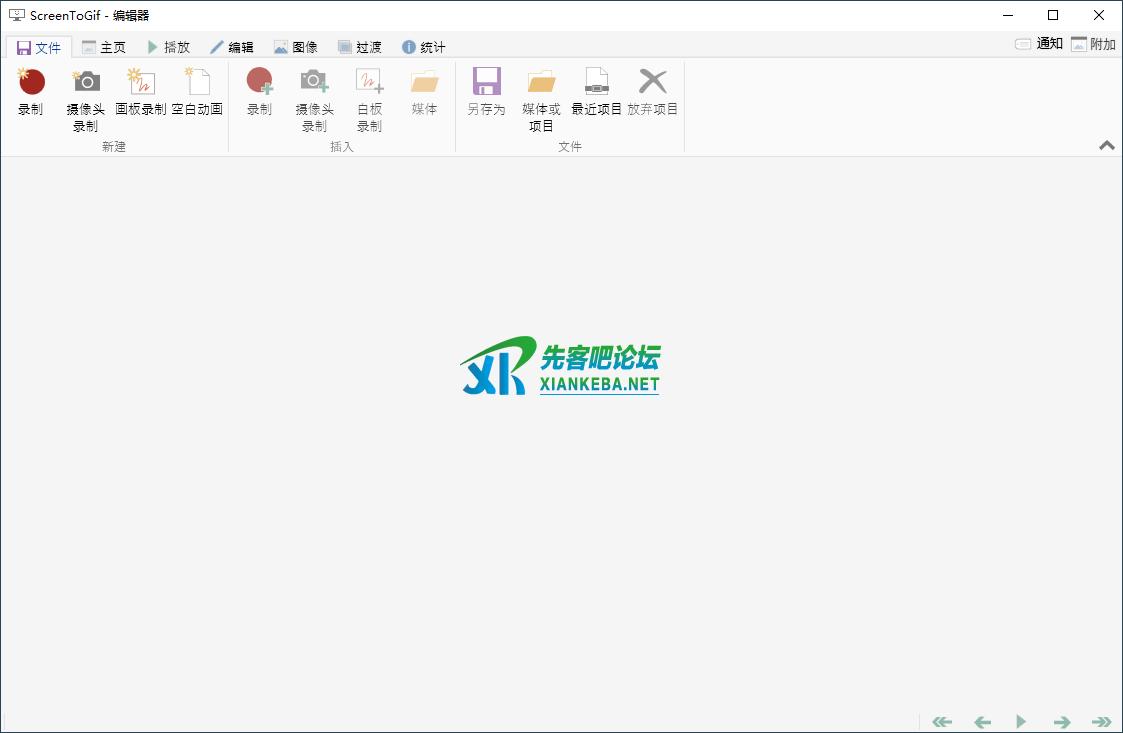The height and width of the screenshot is (733, 1123).
Task: Open the 图像 (Image) tab
Action: click(x=295, y=47)
